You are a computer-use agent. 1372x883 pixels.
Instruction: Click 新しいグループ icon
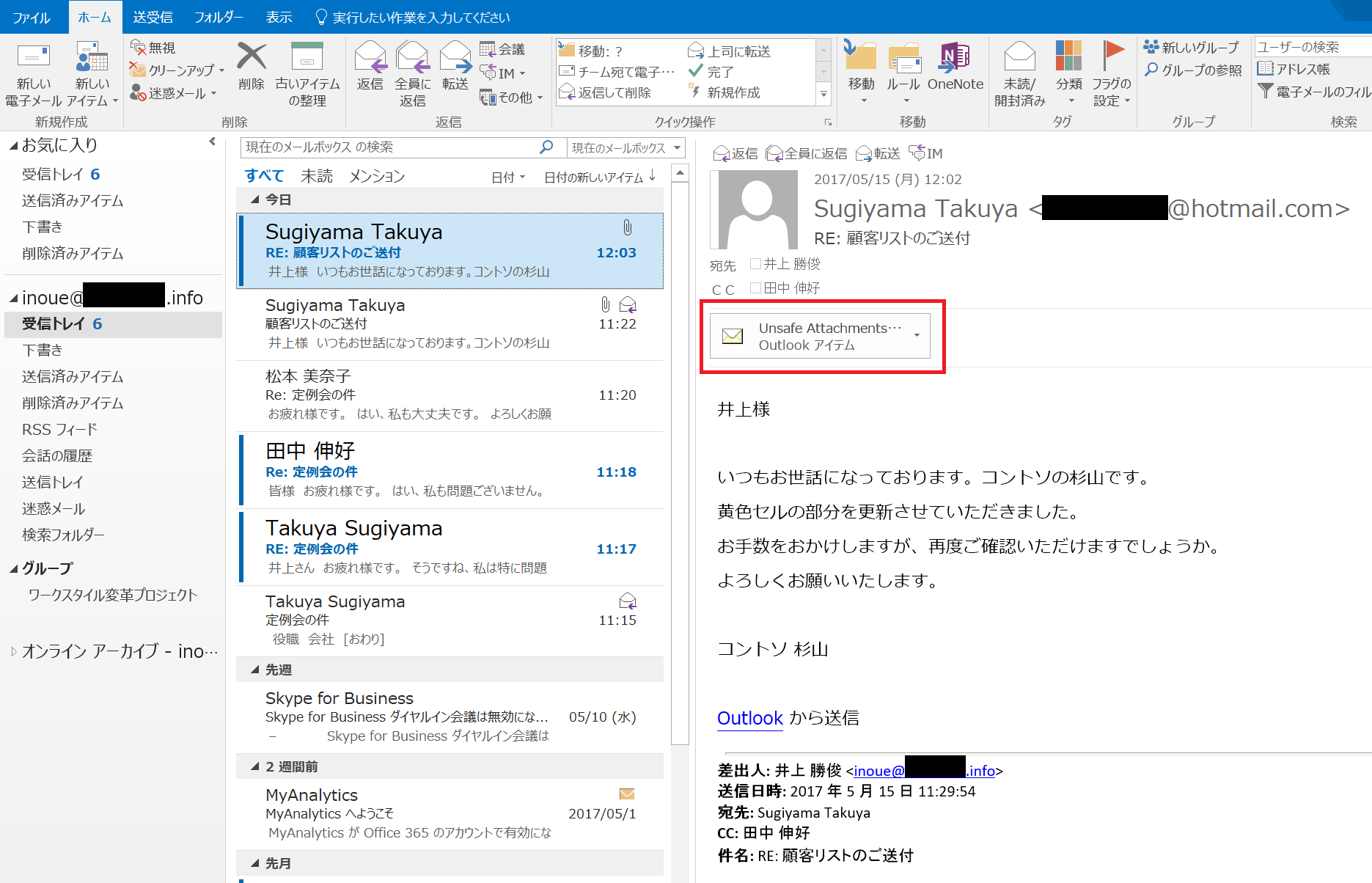tap(1151, 47)
